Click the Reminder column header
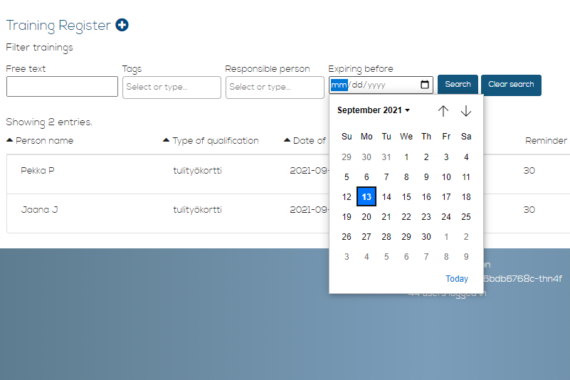The height and width of the screenshot is (380, 570). tap(546, 141)
